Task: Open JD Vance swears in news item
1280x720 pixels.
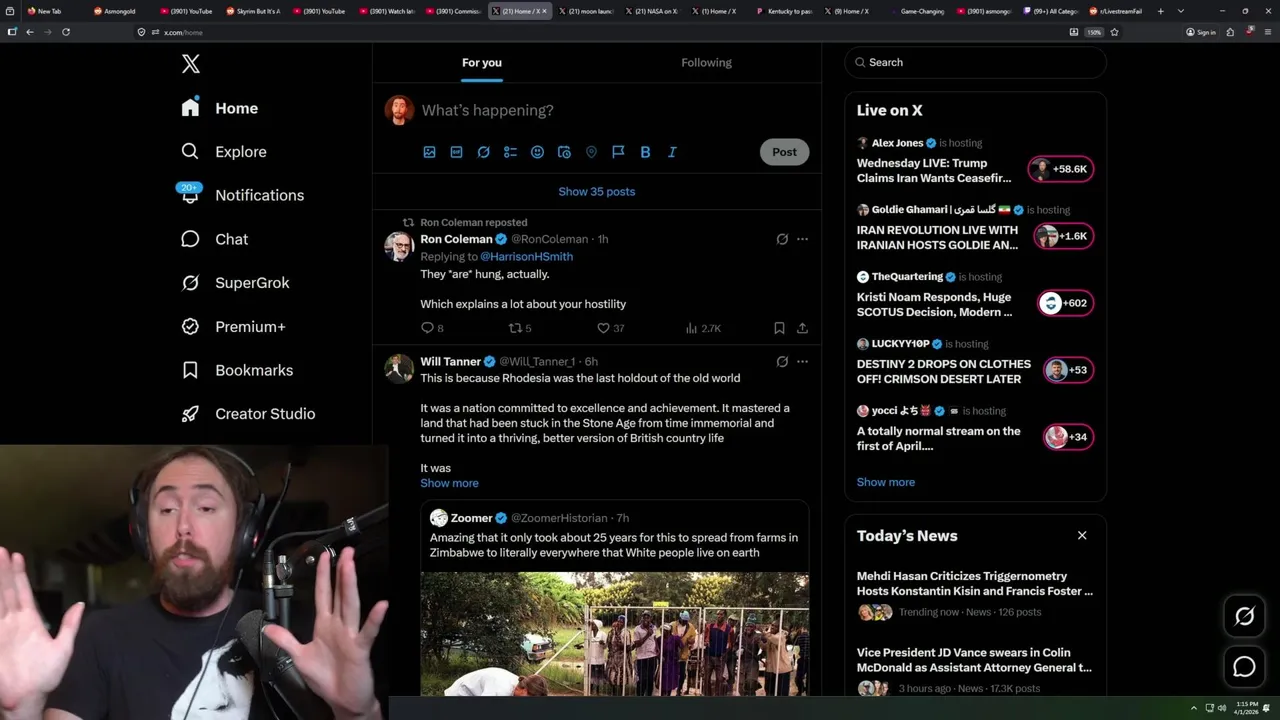Action: pyautogui.click(x=975, y=672)
